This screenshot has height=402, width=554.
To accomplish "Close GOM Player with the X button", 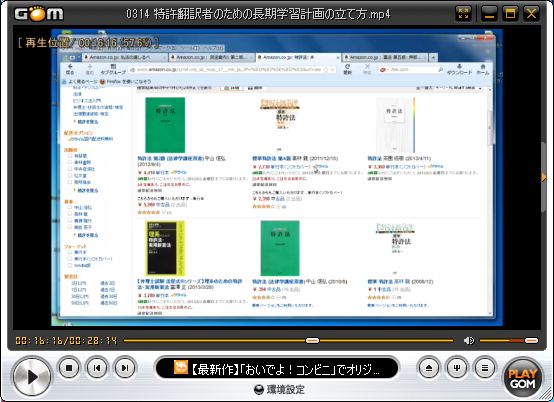I will pos(531,14).
